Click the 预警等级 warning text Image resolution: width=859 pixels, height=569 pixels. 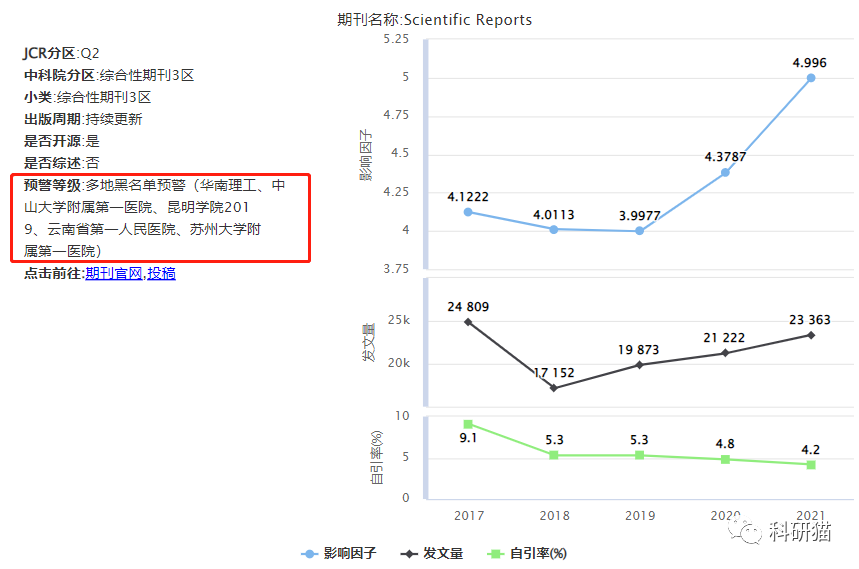154,218
